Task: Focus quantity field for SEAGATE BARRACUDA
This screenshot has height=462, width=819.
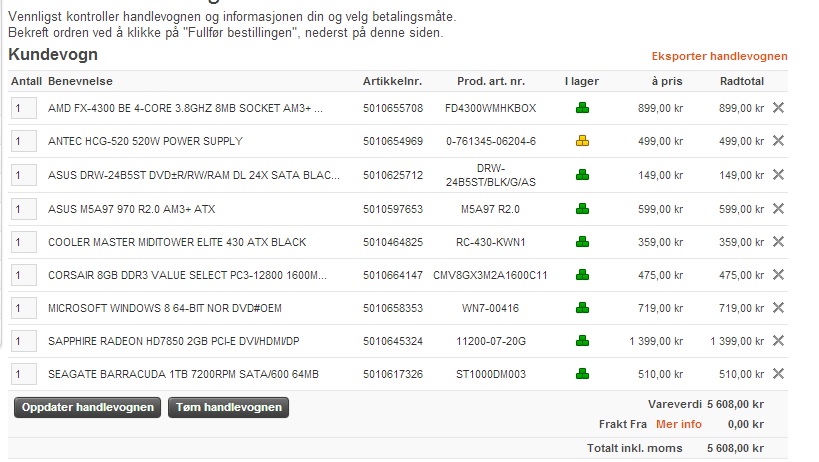Action: point(24,374)
